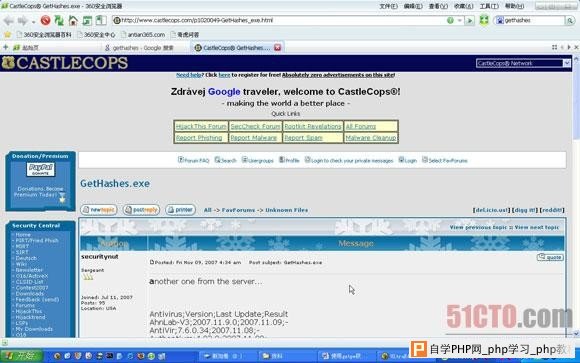Click the green refresh arrows icon

click(x=59, y=20)
